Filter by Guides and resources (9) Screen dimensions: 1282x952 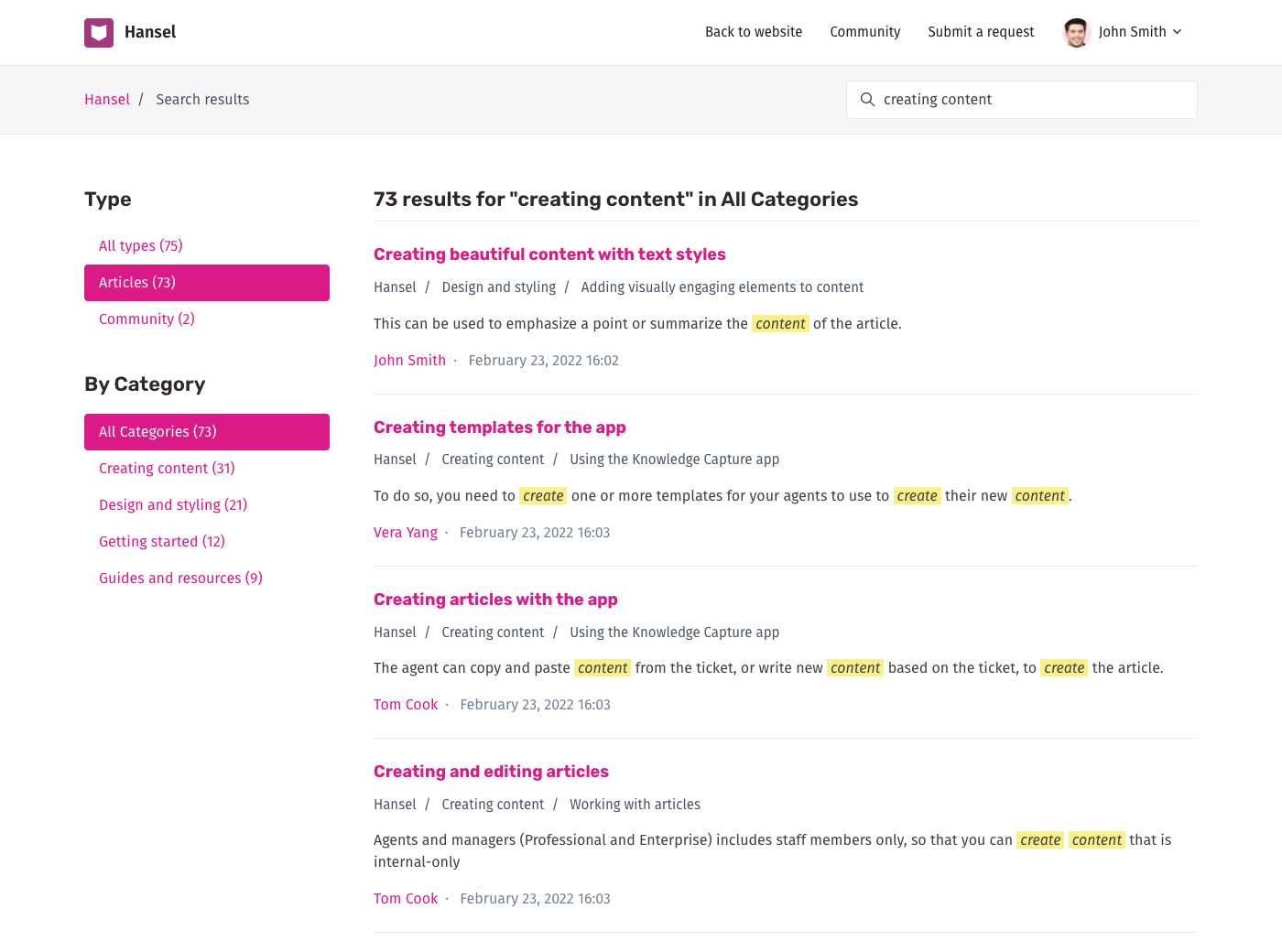click(x=180, y=579)
